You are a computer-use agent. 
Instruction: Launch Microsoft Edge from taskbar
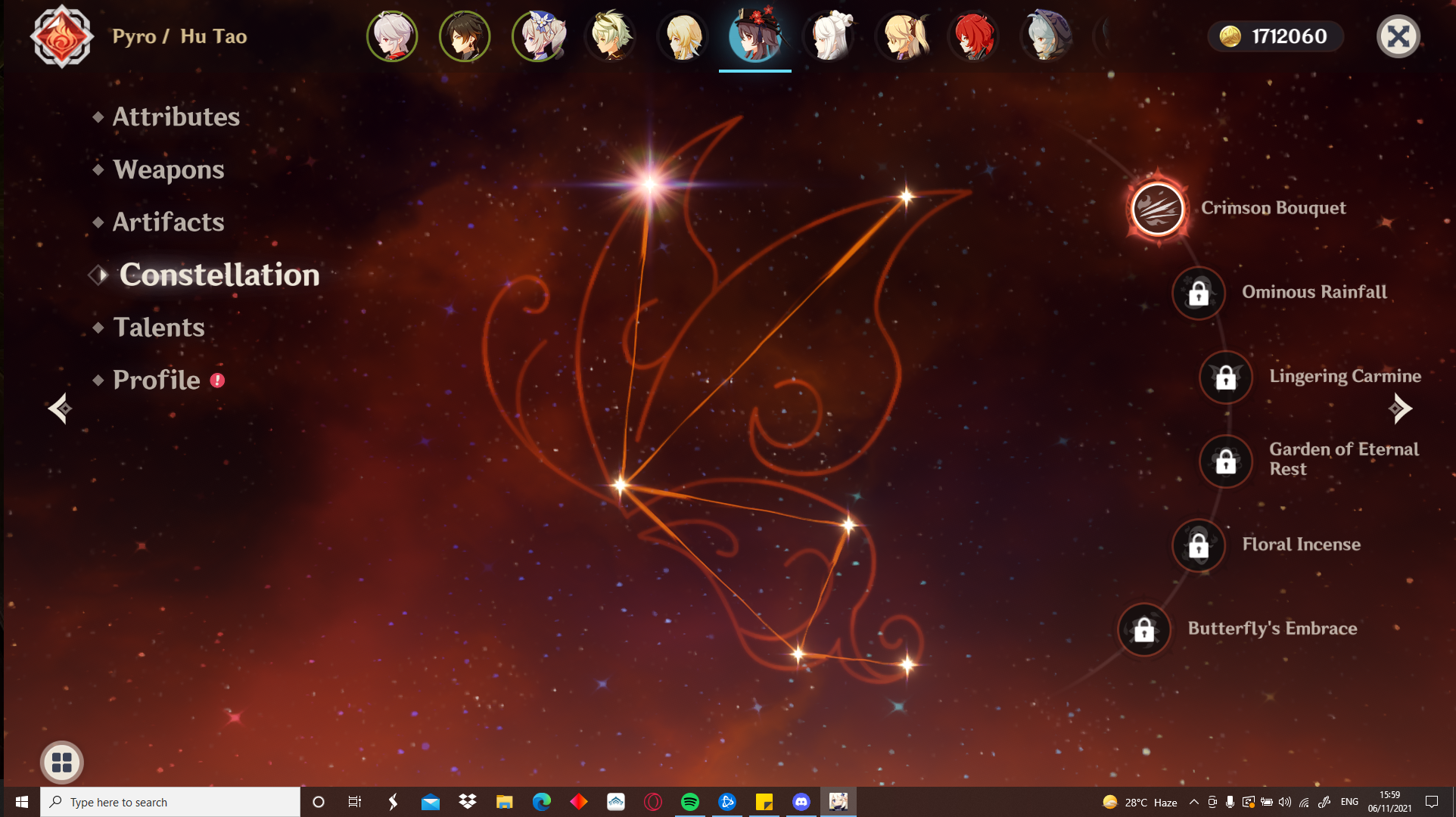[x=541, y=802]
